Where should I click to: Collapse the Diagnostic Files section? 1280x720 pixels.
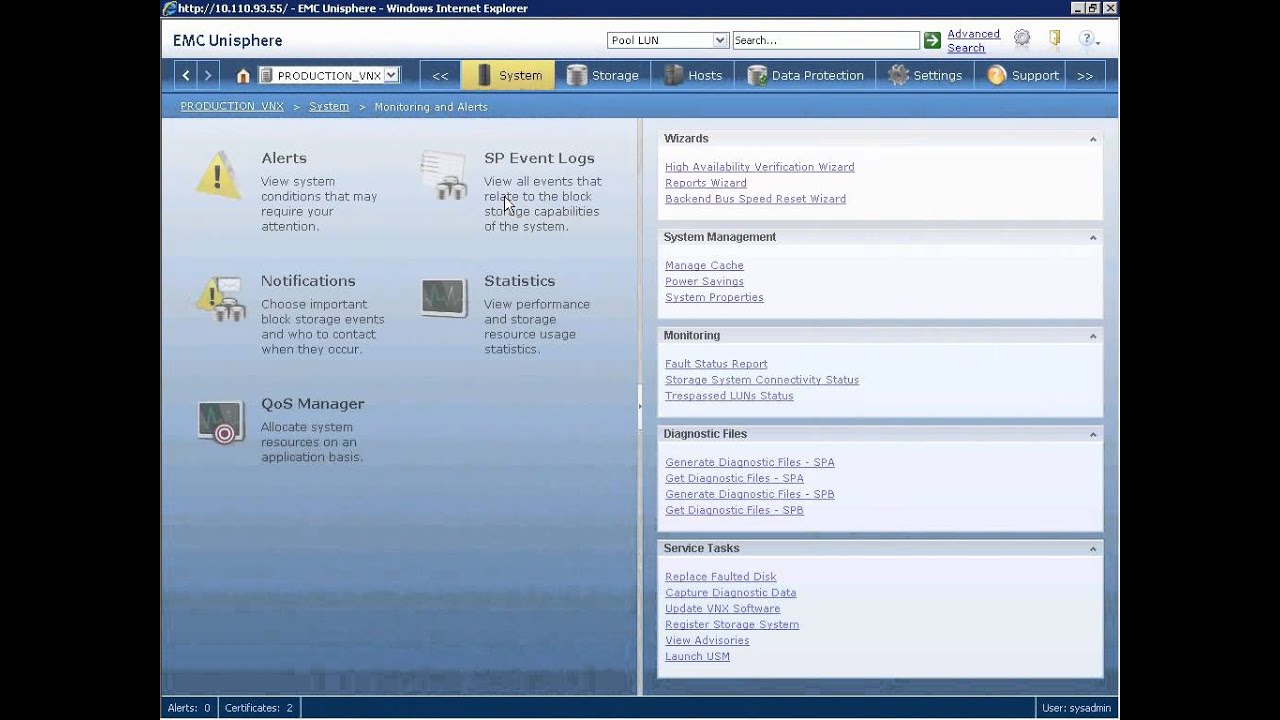pos(1092,435)
